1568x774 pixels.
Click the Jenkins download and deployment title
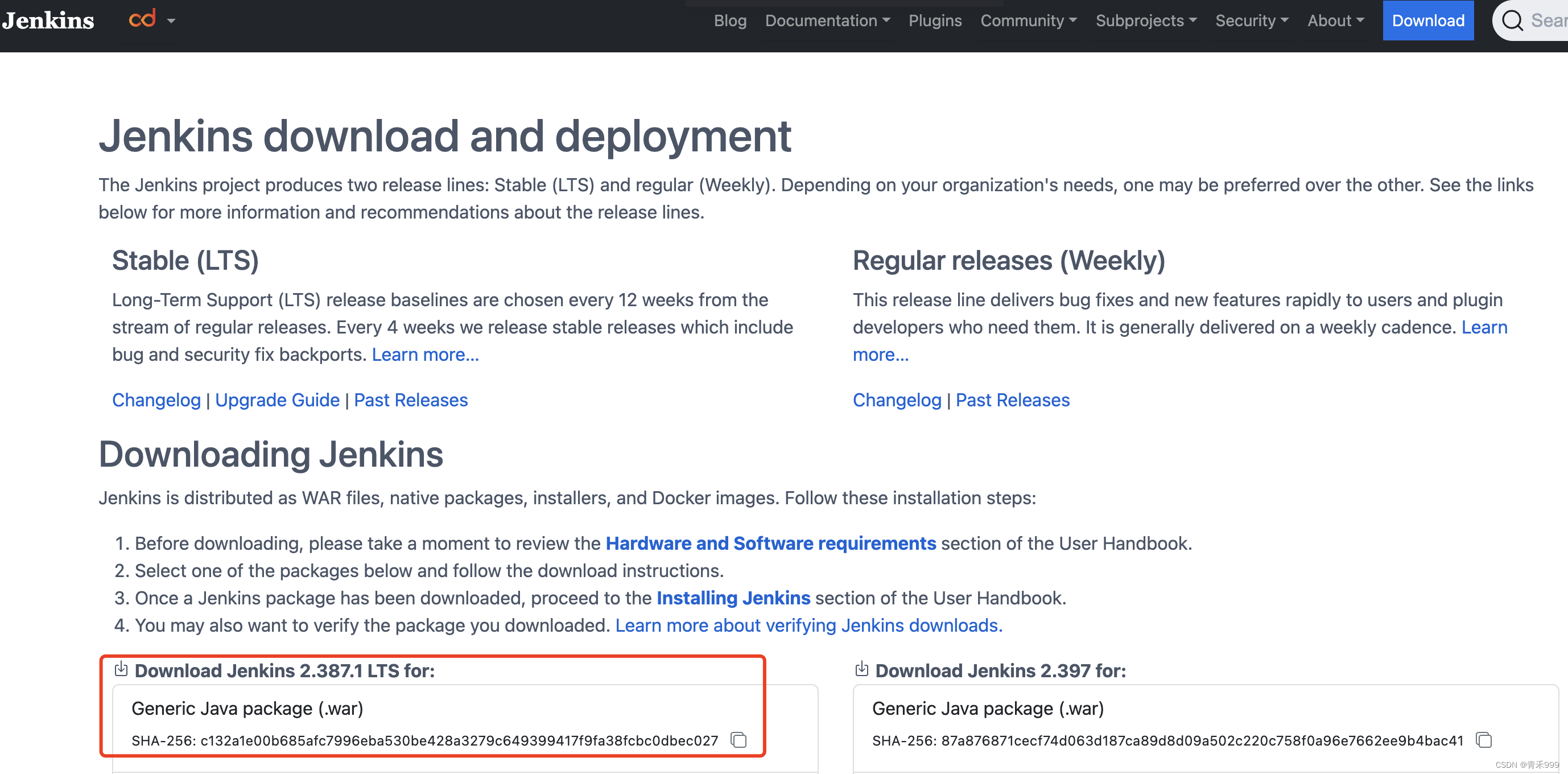point(445,137)
